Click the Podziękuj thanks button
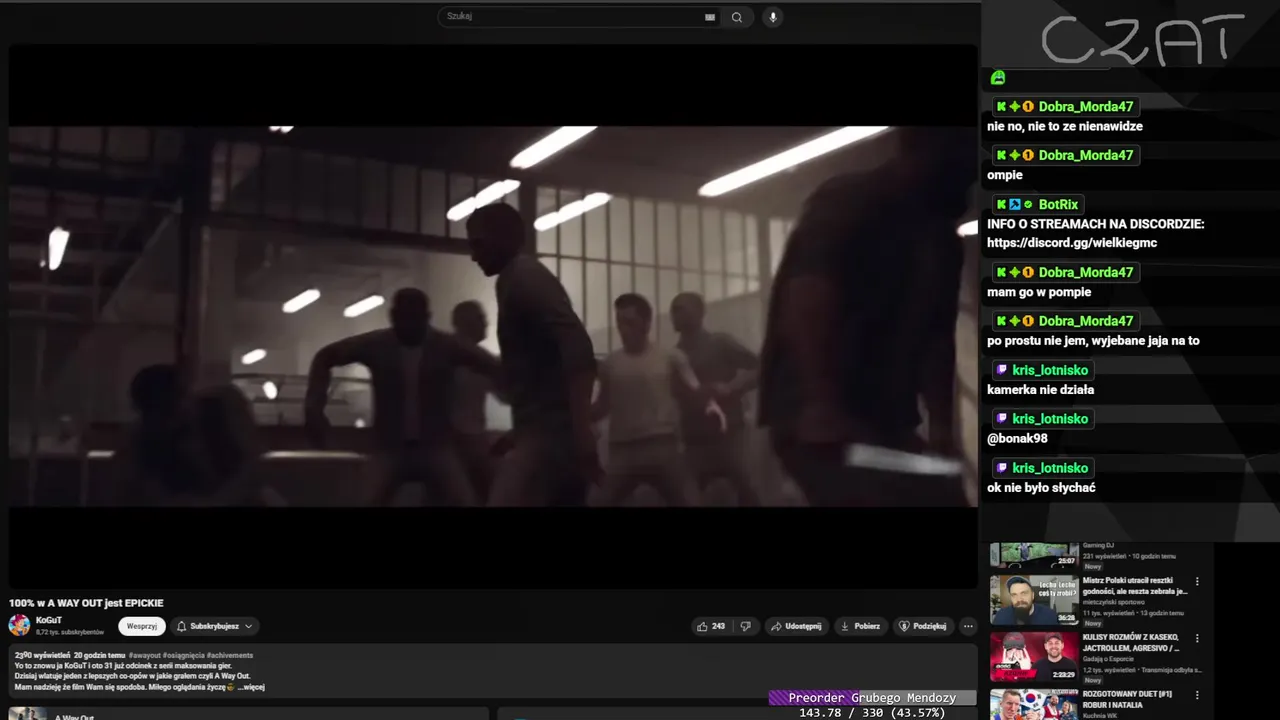This screenshot has height=720, width=1280. [x=922, y=626]
